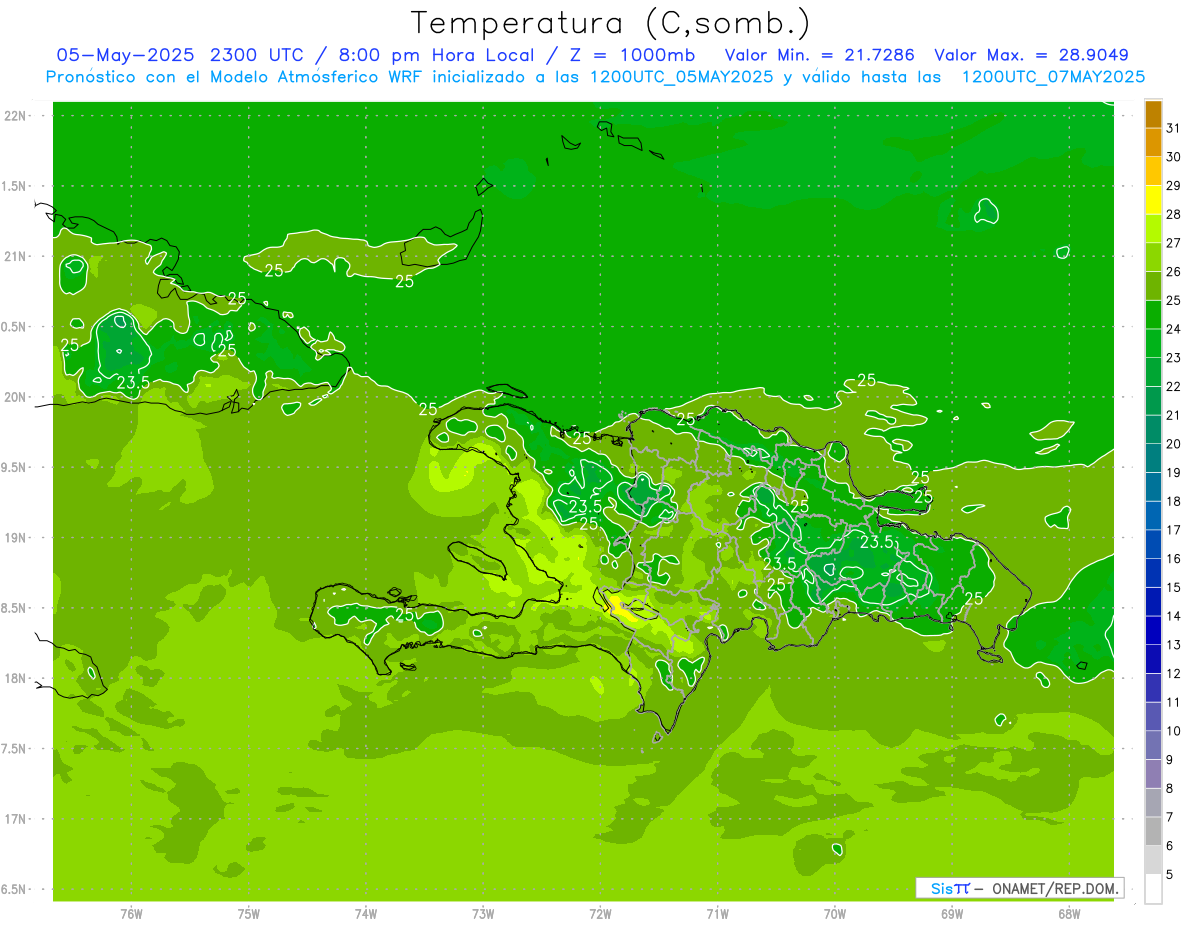Select 'Valor Max. = 28.9049' text
Viewport: 1200px width, 927px height.
[x=1031, y=55]
